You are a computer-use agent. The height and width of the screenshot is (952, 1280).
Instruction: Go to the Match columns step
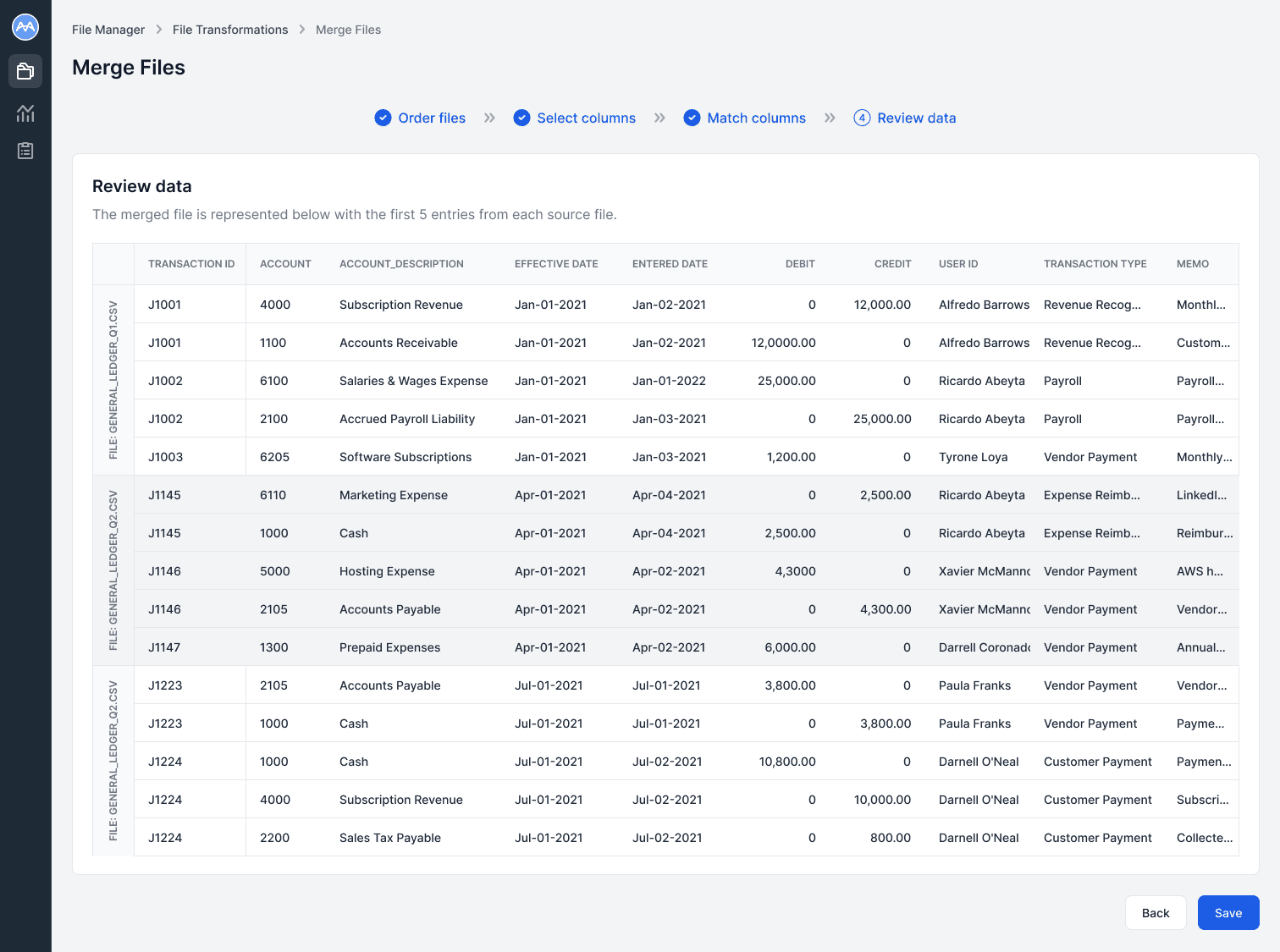pyautogui.click(x=756, y=118)
